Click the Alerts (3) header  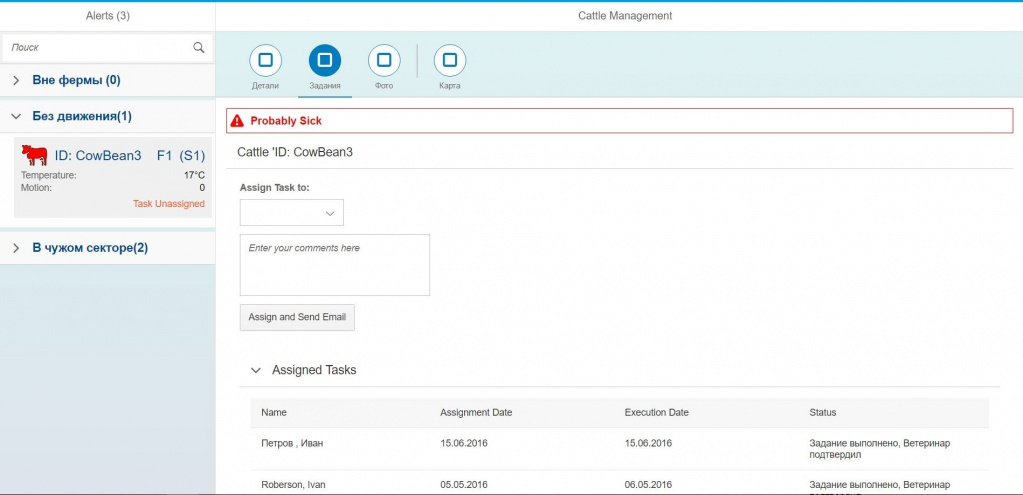coord(107,16)
